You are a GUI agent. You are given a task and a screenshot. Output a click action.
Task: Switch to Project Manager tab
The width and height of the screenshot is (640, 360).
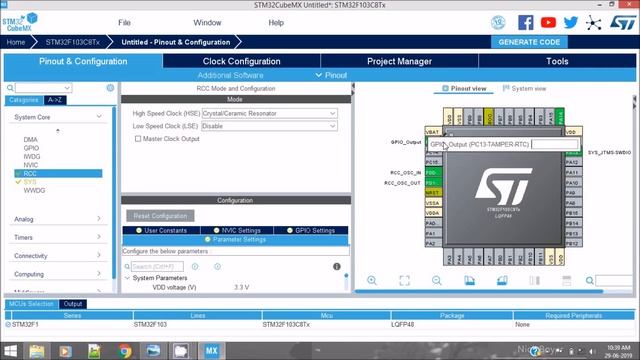pos(399,61)
